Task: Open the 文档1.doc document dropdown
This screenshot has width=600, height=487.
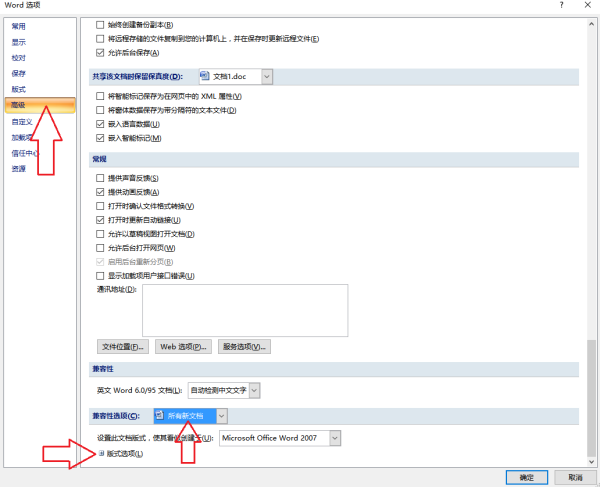Action: pyautogui.click(x=267, y=77)
